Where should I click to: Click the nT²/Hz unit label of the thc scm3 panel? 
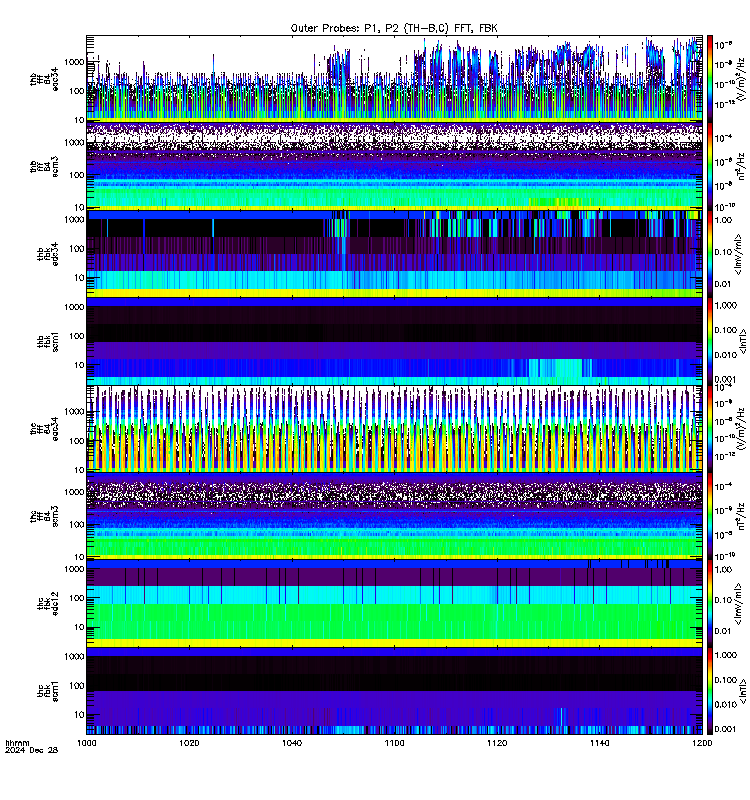click(x=741, y=516)
